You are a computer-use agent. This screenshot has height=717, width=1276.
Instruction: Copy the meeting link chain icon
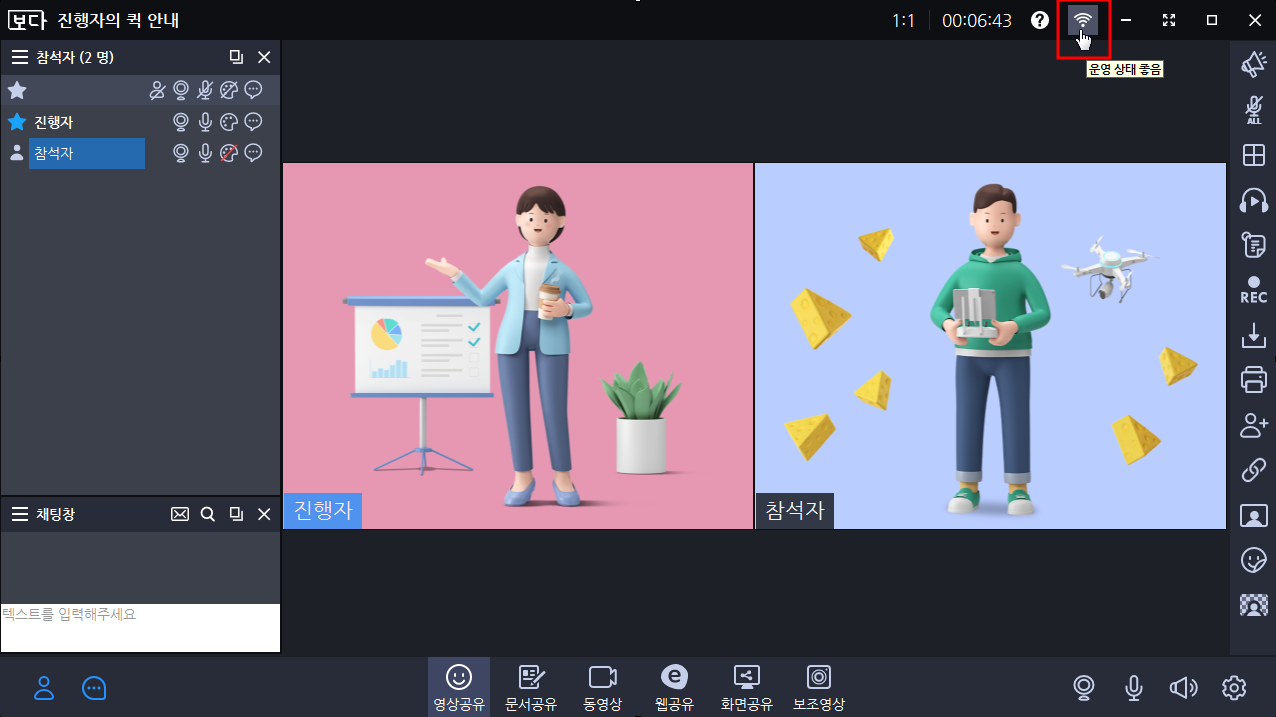(x=1253, y=470)
